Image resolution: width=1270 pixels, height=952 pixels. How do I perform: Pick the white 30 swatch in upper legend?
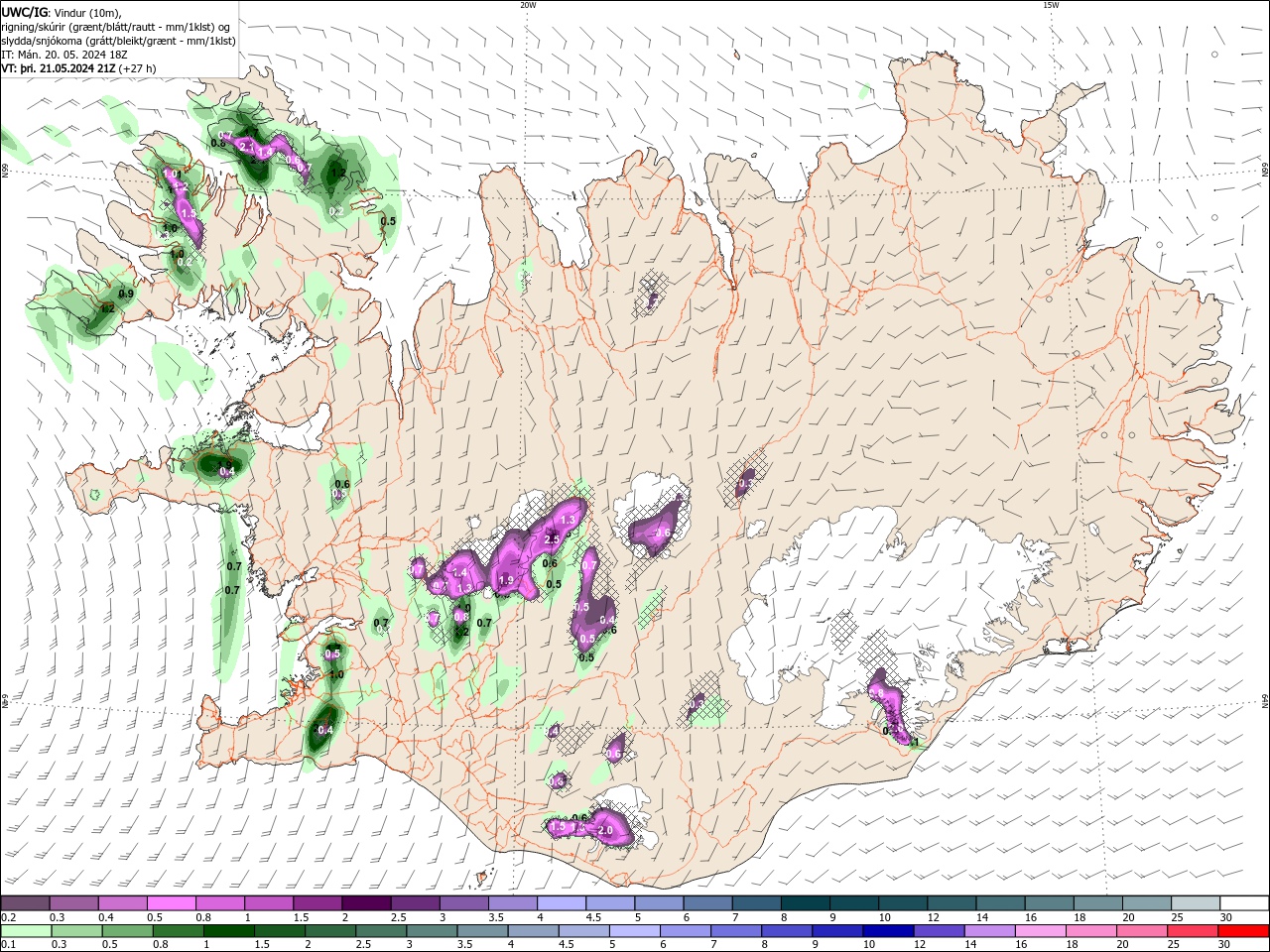click(1245, 903)
